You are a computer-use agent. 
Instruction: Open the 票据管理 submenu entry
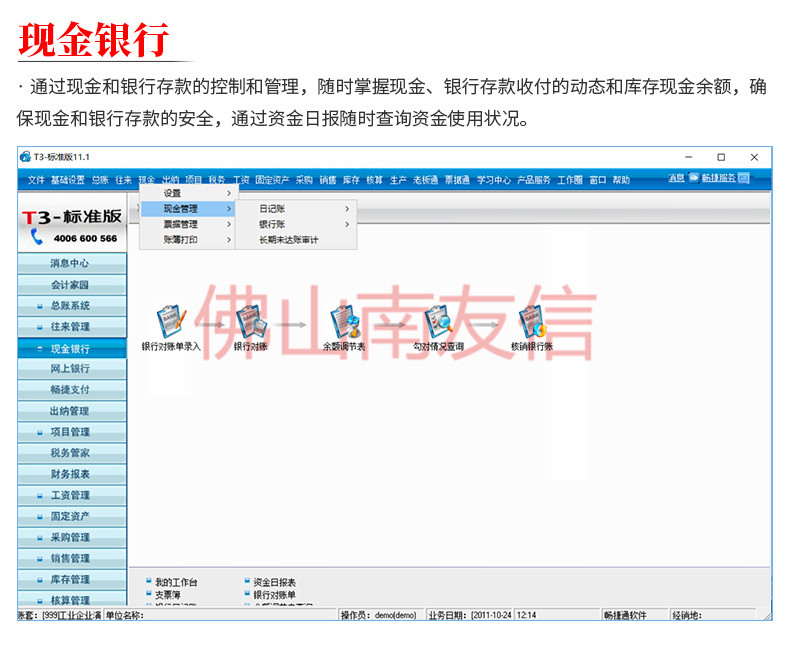187,224
